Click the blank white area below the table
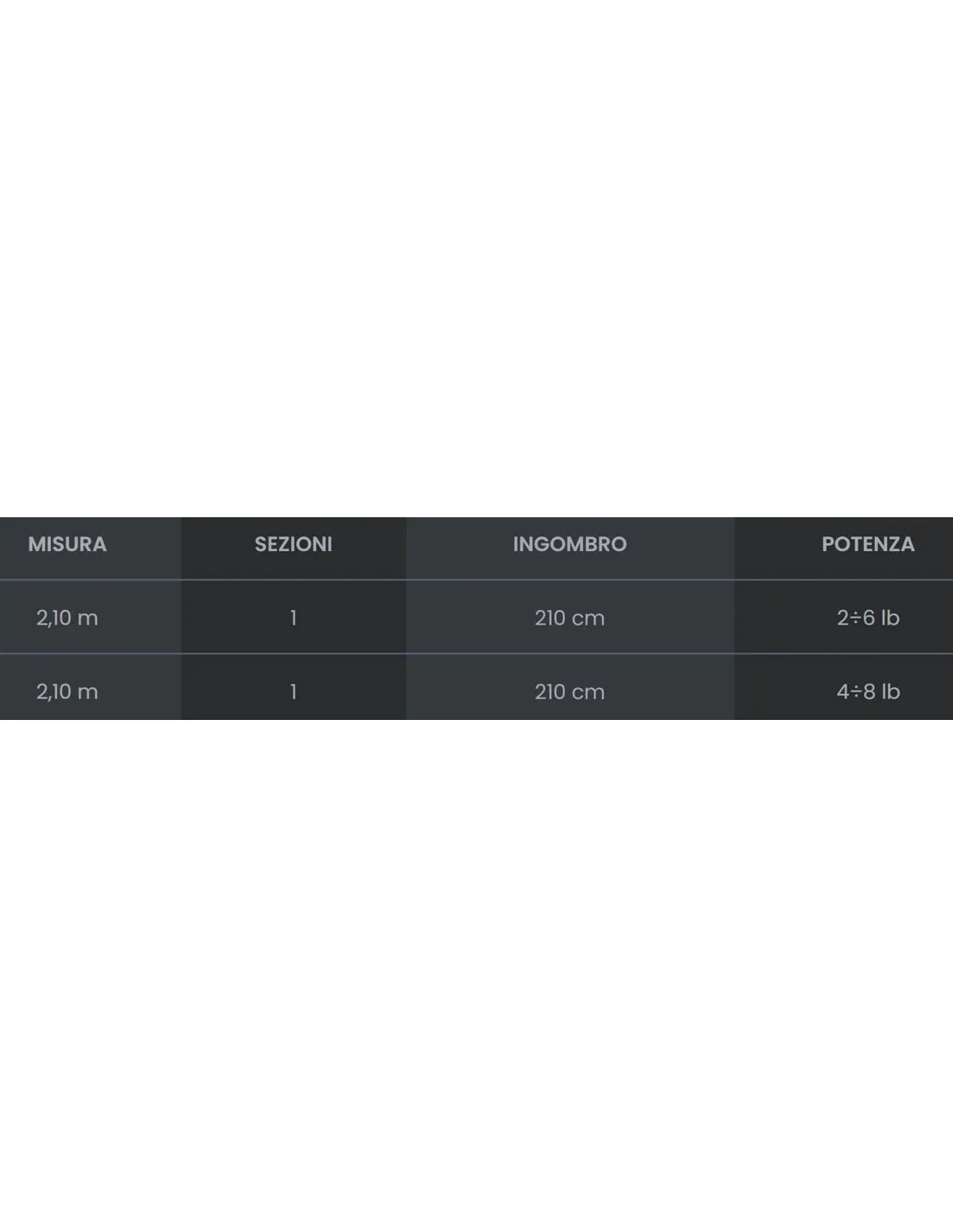 coord(476,976)
